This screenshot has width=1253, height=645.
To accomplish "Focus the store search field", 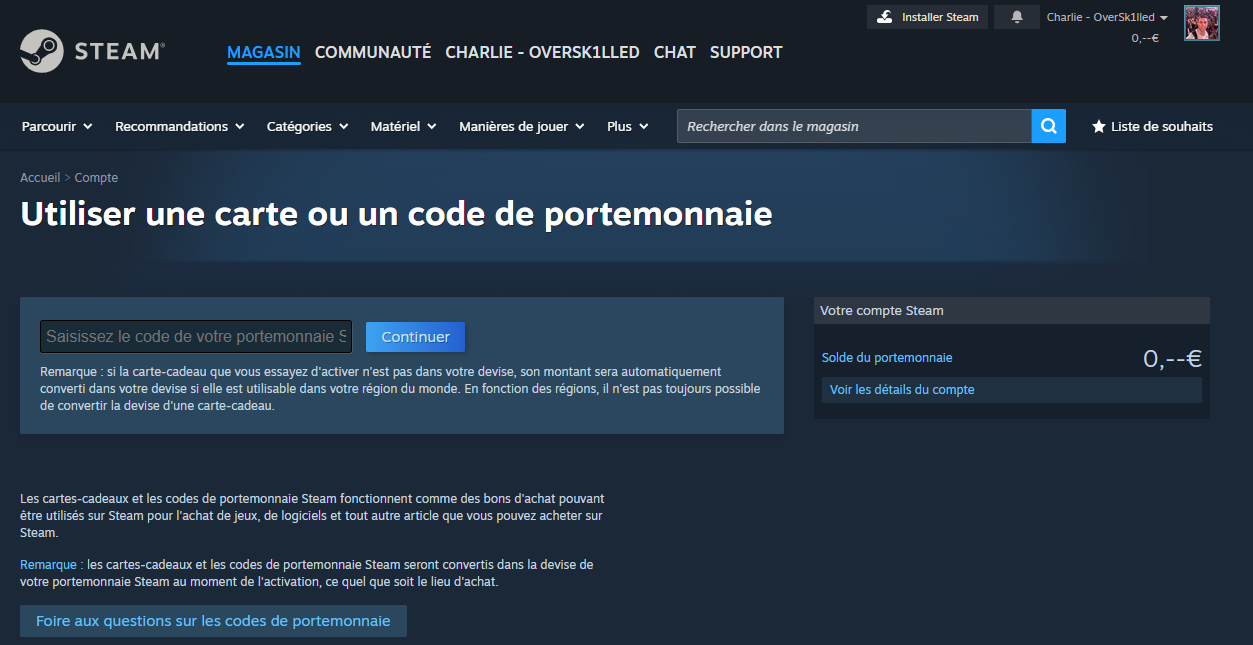I will pyautogui.click(x=854, y=126).
